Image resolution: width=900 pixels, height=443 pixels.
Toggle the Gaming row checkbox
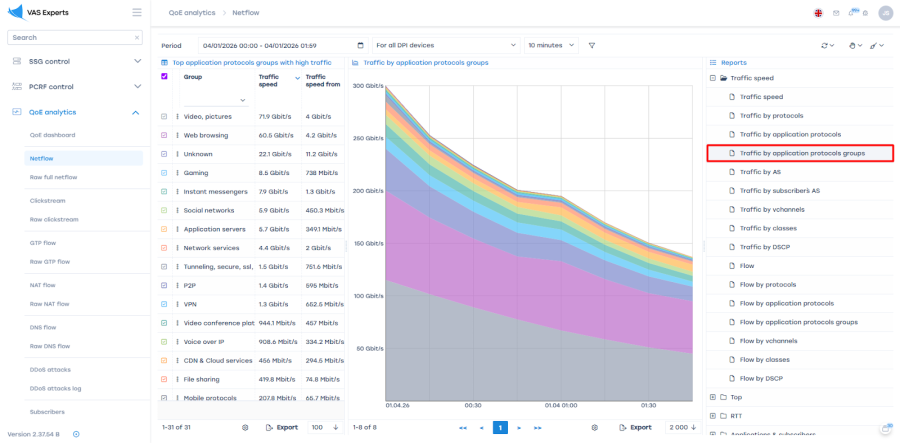tap(165, 173)
